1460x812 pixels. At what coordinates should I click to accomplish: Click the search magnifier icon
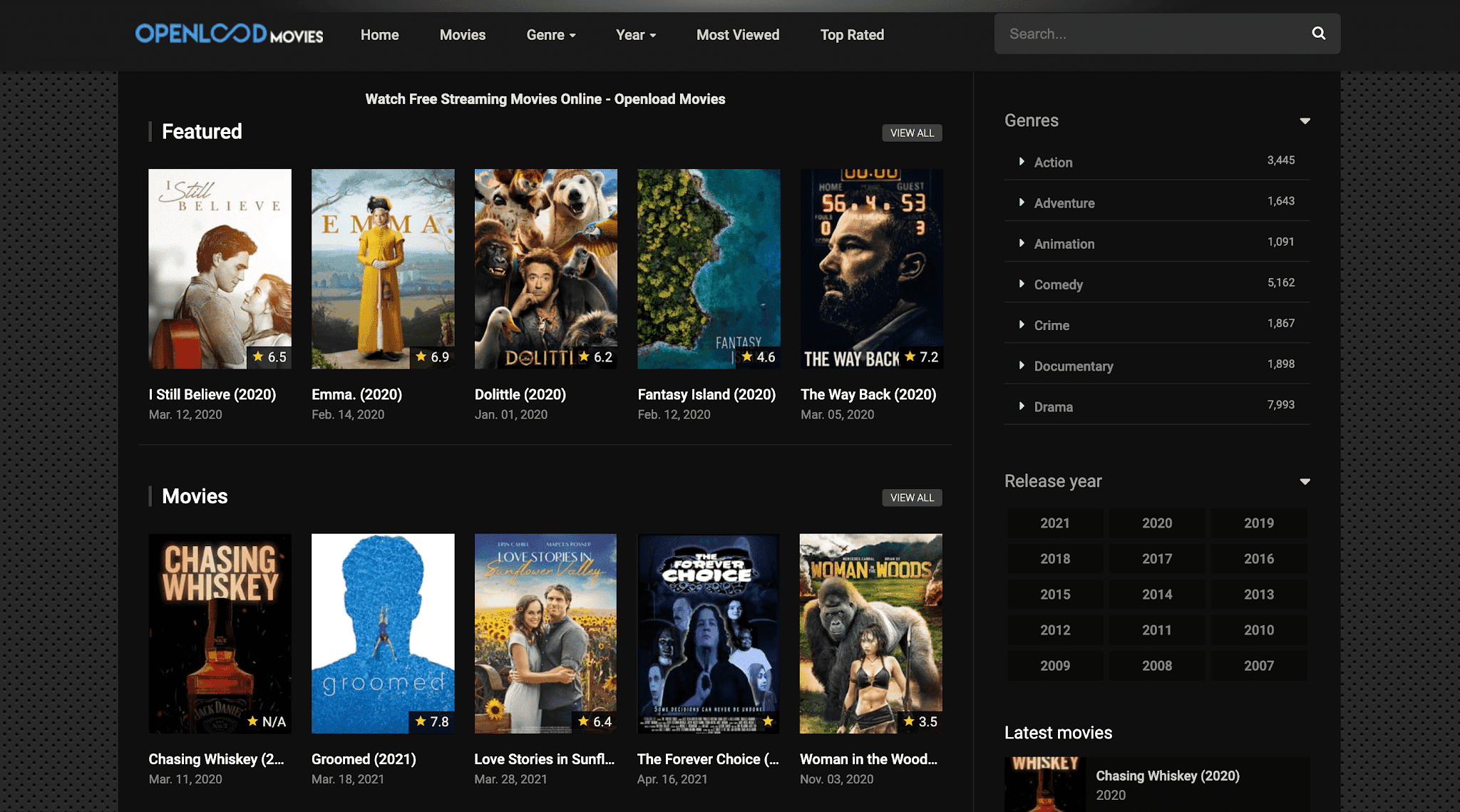pos(1318,34)
